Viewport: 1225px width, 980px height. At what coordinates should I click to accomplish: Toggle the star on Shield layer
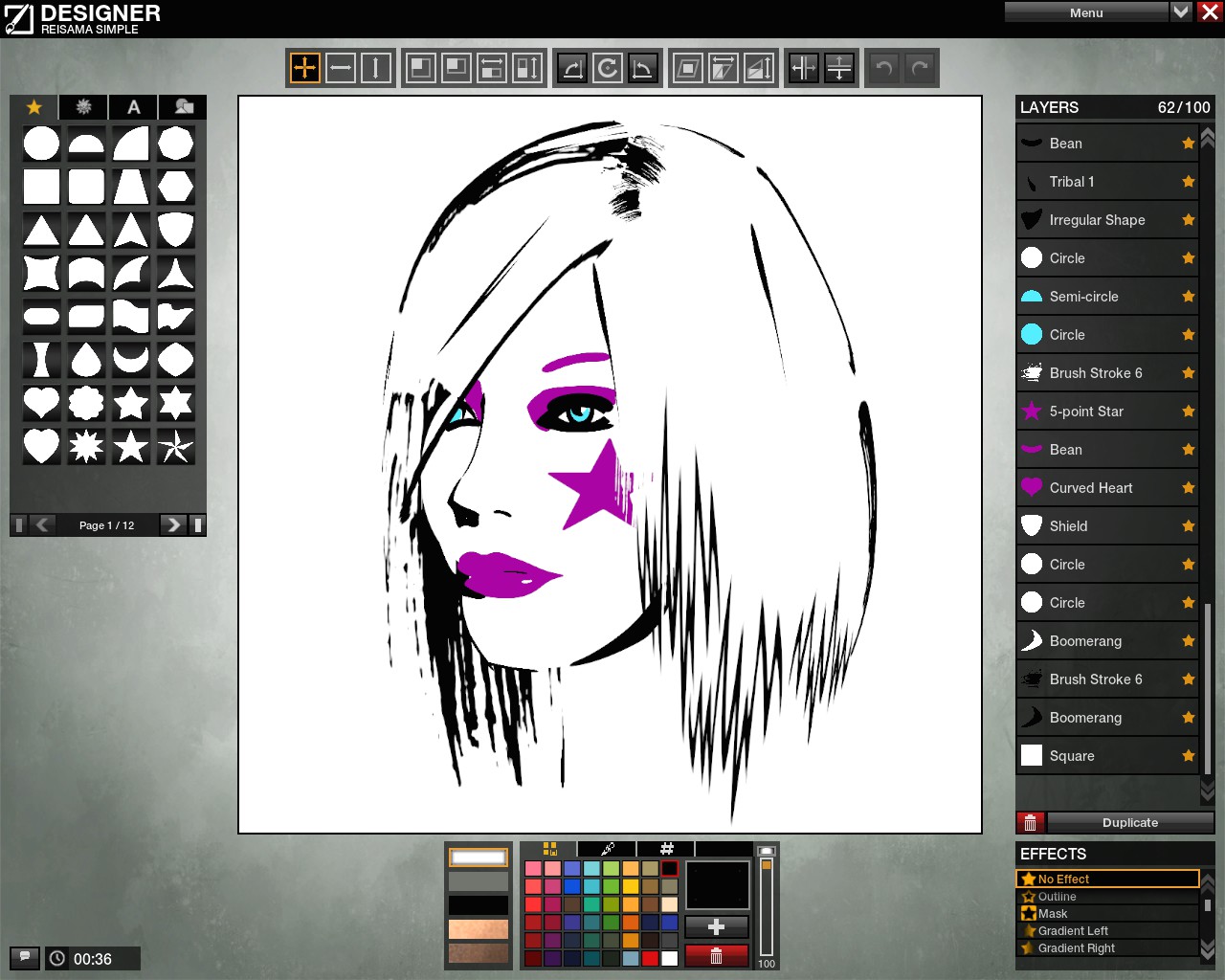point(1189,526)
